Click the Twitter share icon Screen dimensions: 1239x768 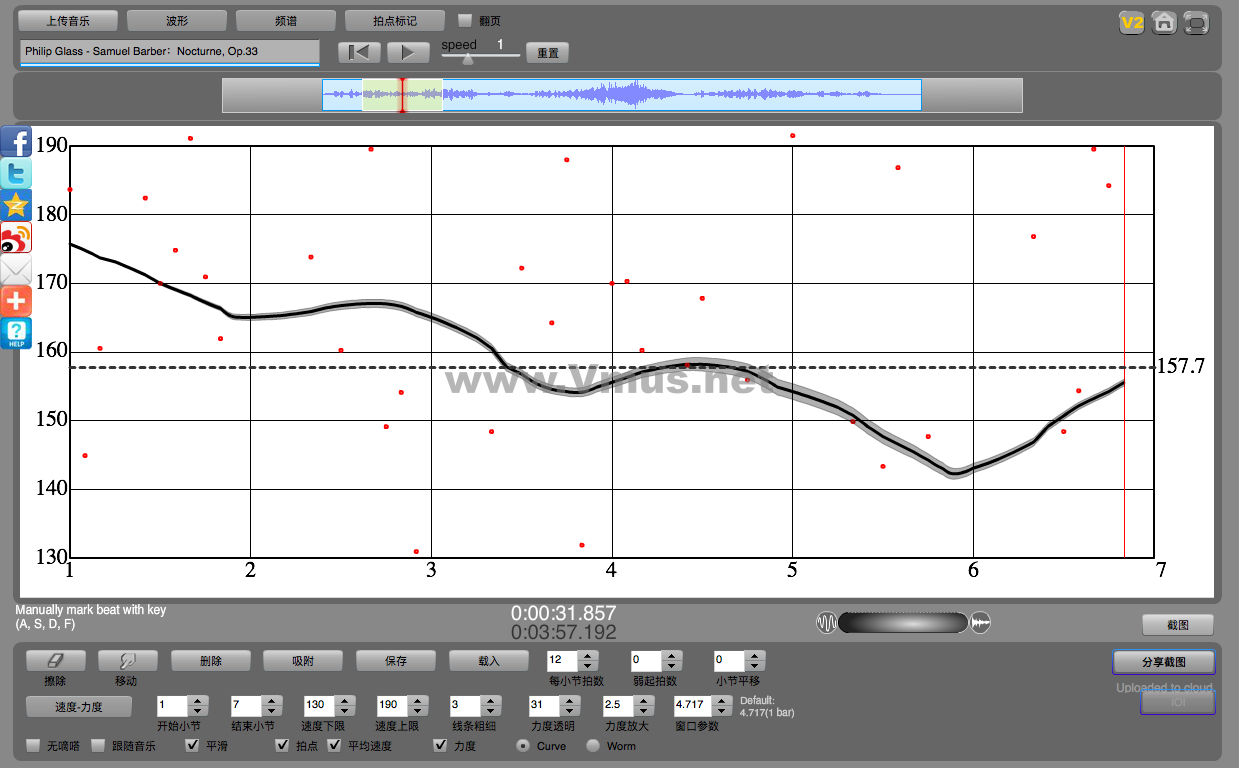click(x=16, y=174)
